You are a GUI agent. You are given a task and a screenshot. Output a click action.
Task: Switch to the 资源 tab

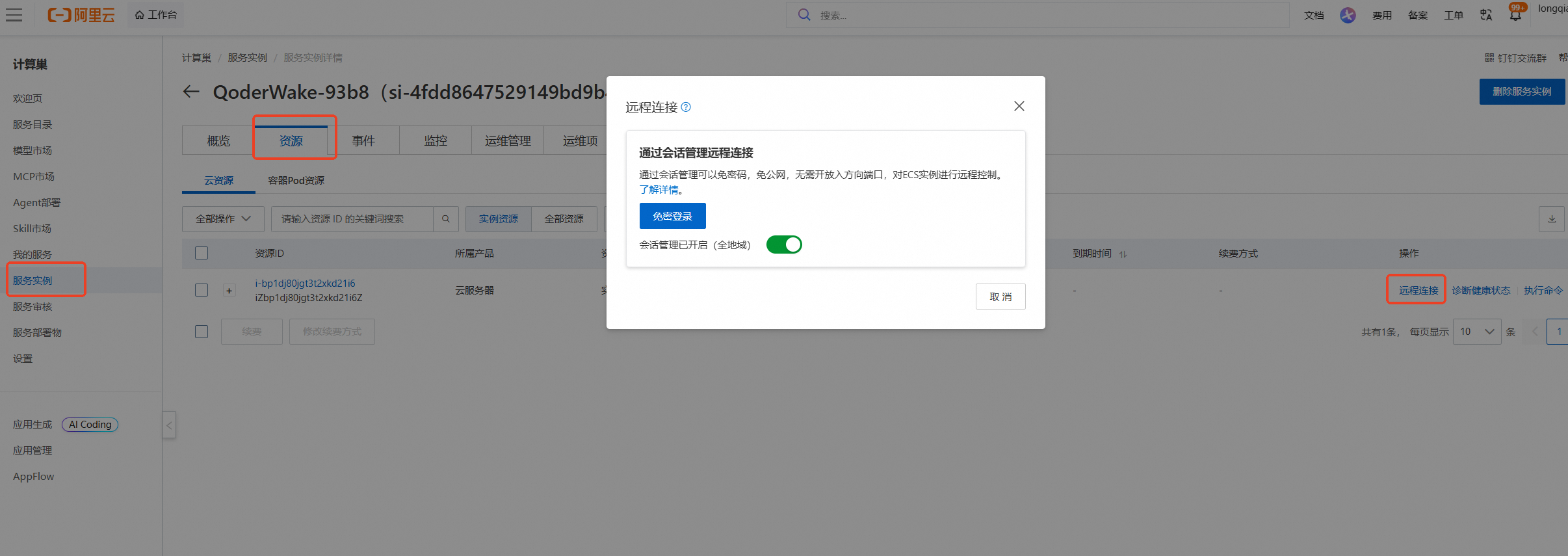[x=291, y=140]
